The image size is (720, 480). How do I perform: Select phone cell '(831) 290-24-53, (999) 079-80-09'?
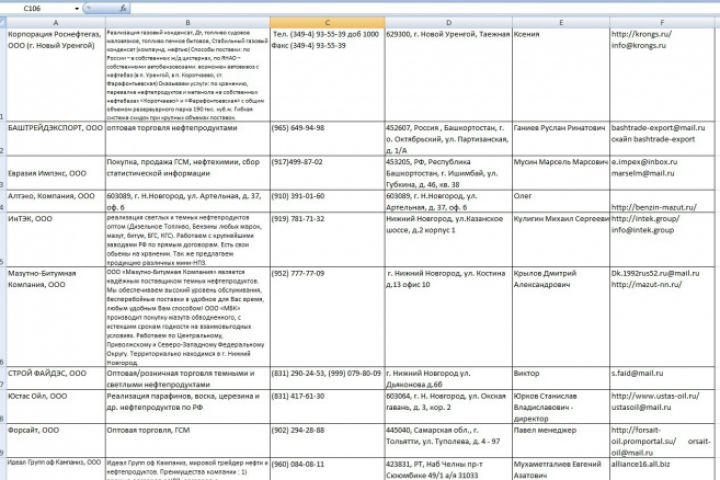(327, 378)
